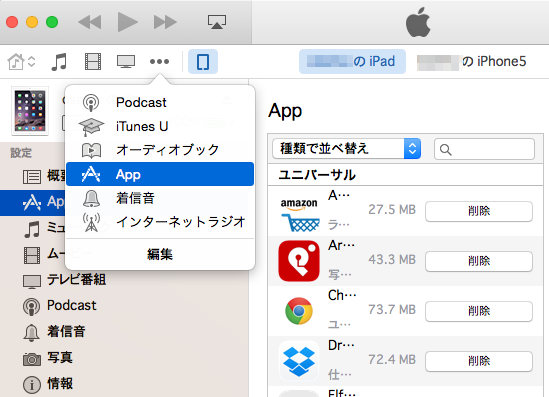This screenshot has height=397, width=549.
Task: Click 削除 for the 43.3 MB app
Action: pyautogui.click(x=479, y=261)
